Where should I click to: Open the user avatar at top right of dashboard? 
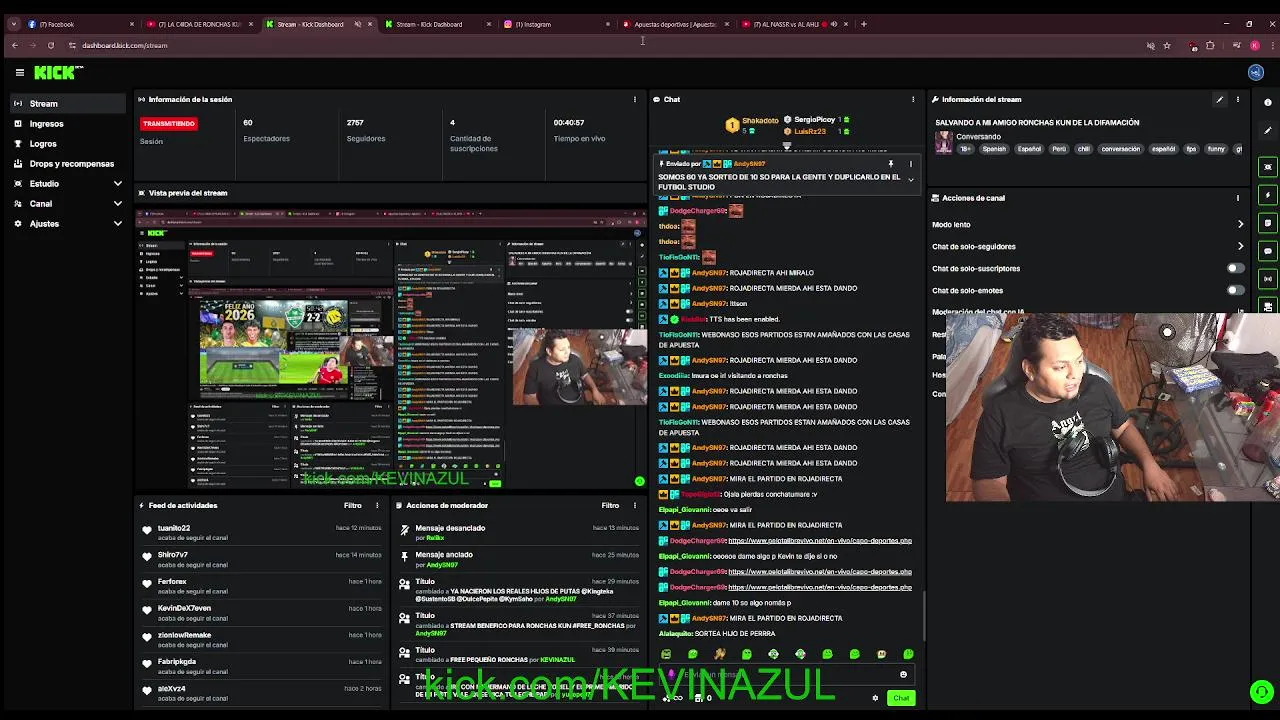[1256, 72]
